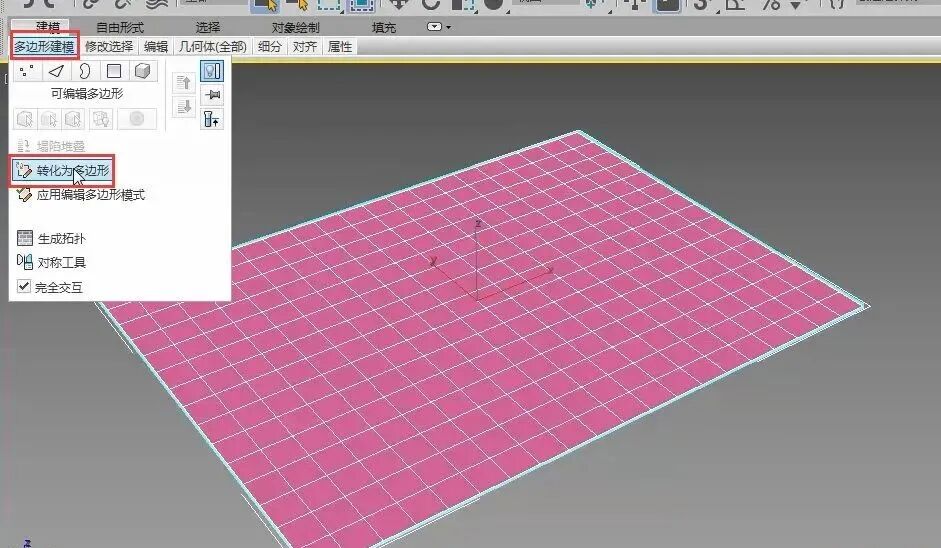Click Z axis of transform gizmo
This screenshot has width=941, height=548.
[477, 258]
